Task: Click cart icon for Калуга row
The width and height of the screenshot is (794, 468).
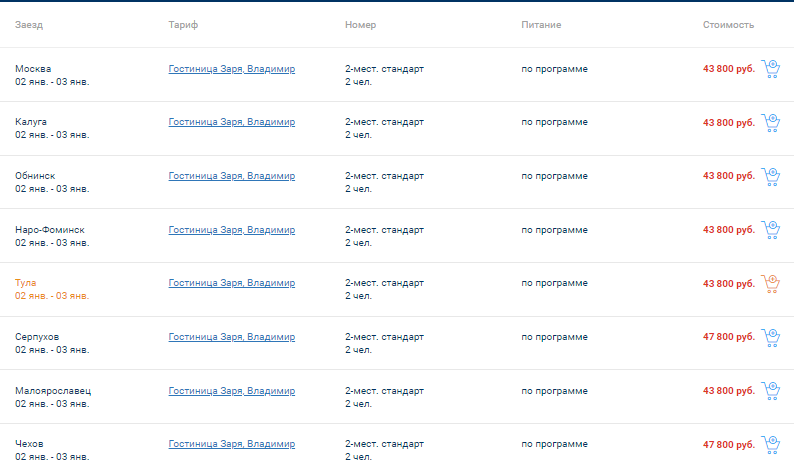Action: [x=771, y=123]
